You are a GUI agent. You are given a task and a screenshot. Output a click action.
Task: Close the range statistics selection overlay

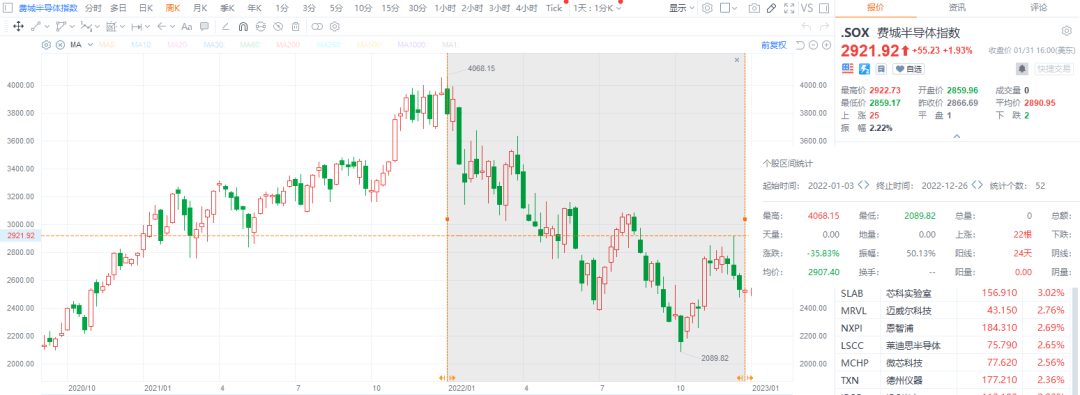pyautogui.click(x=737, y=60)
